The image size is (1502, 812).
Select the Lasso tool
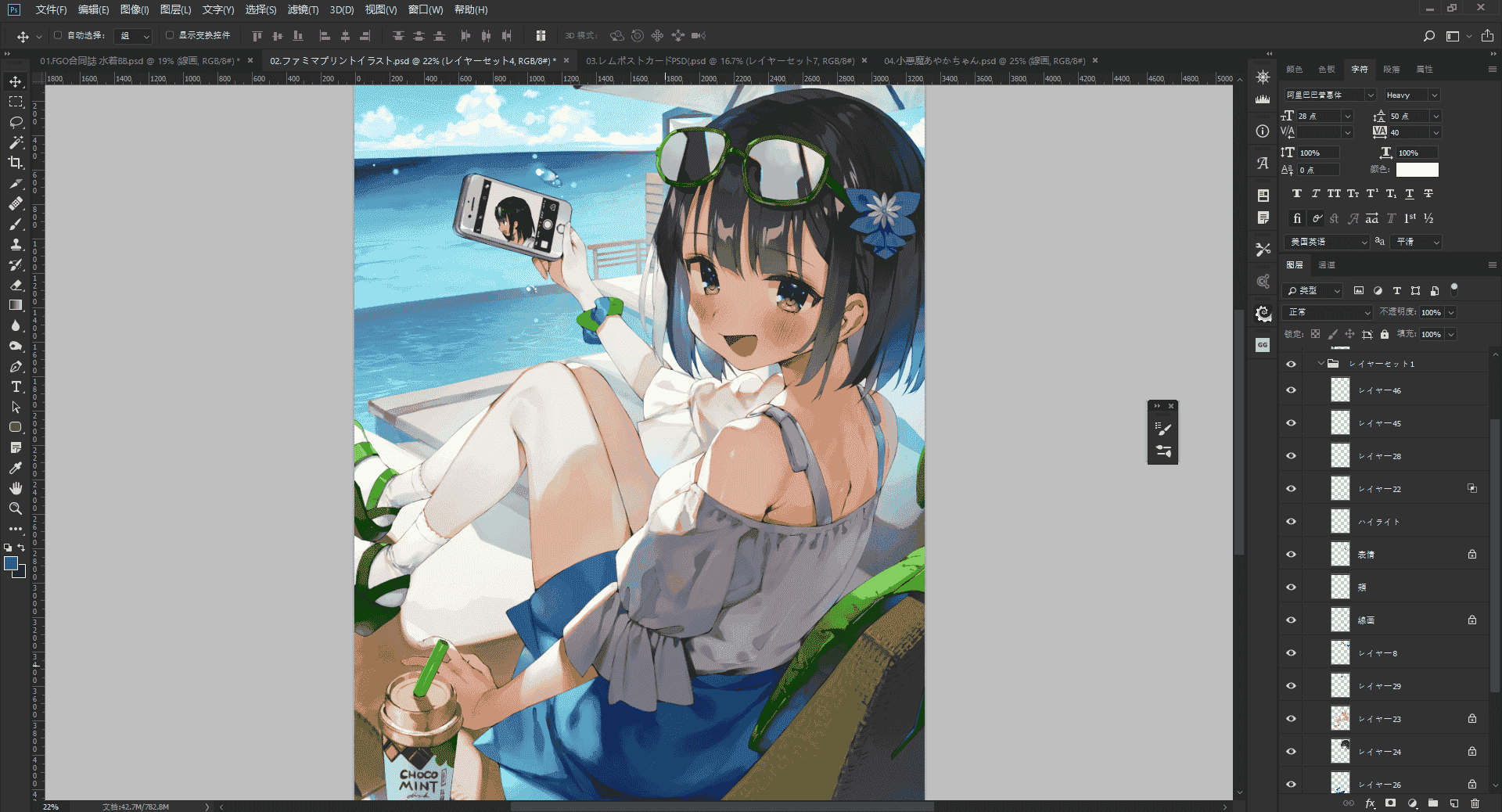(16, 122)
